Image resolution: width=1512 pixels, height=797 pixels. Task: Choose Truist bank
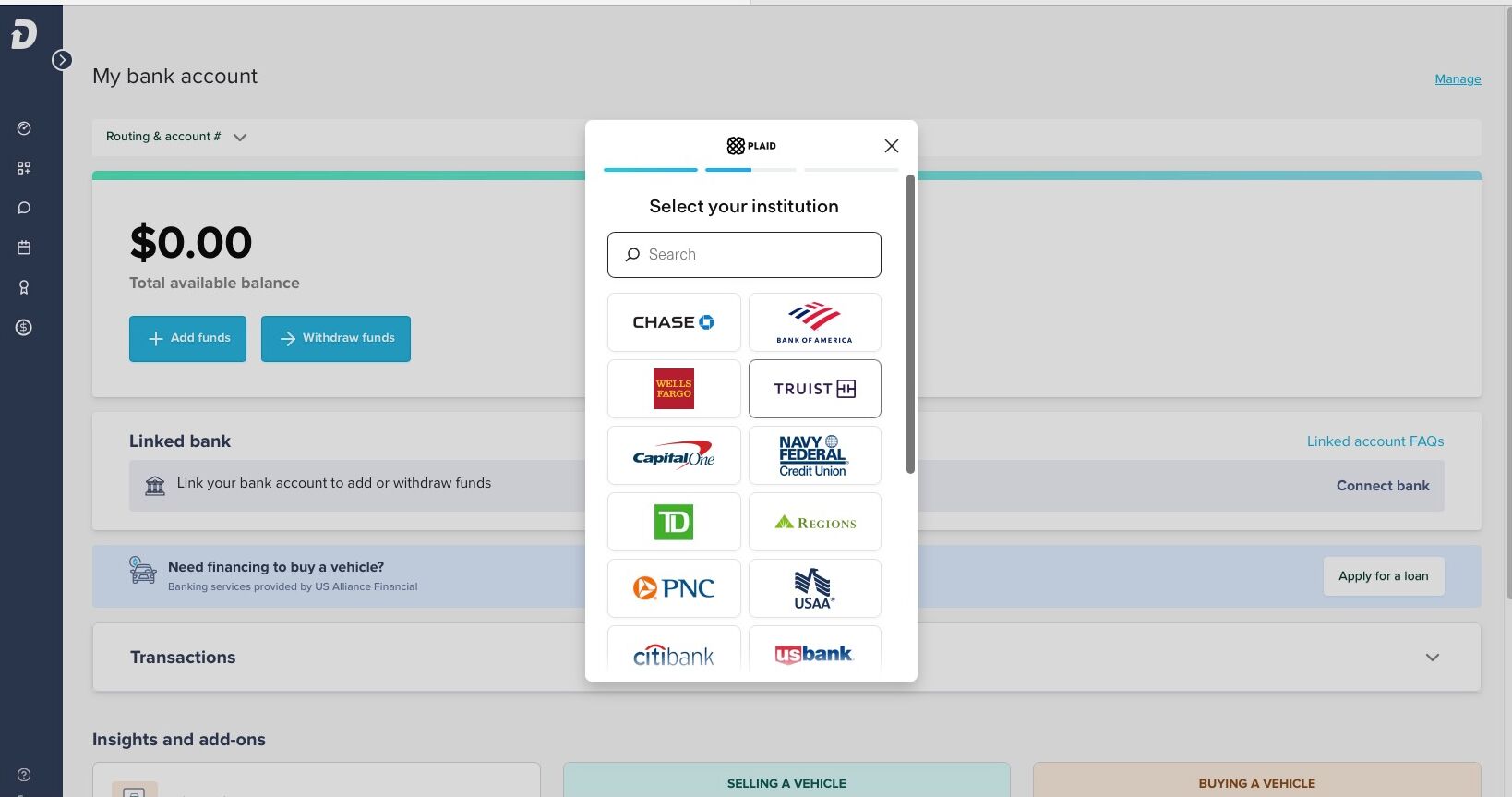coord(815,389)
